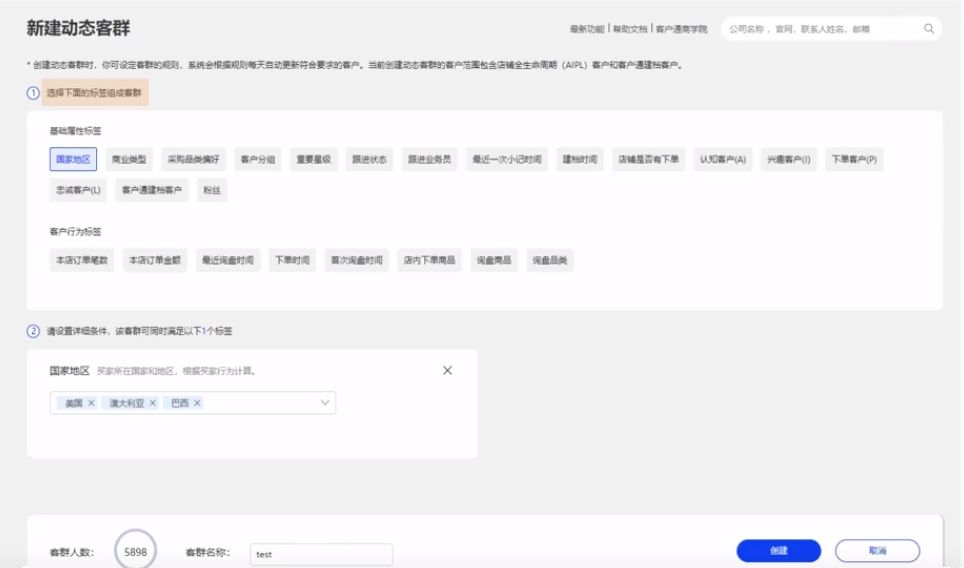Toggle the 采购品类偏好 tag
Viewport: 964px width, 568px height.
click(x=194, y=159)
